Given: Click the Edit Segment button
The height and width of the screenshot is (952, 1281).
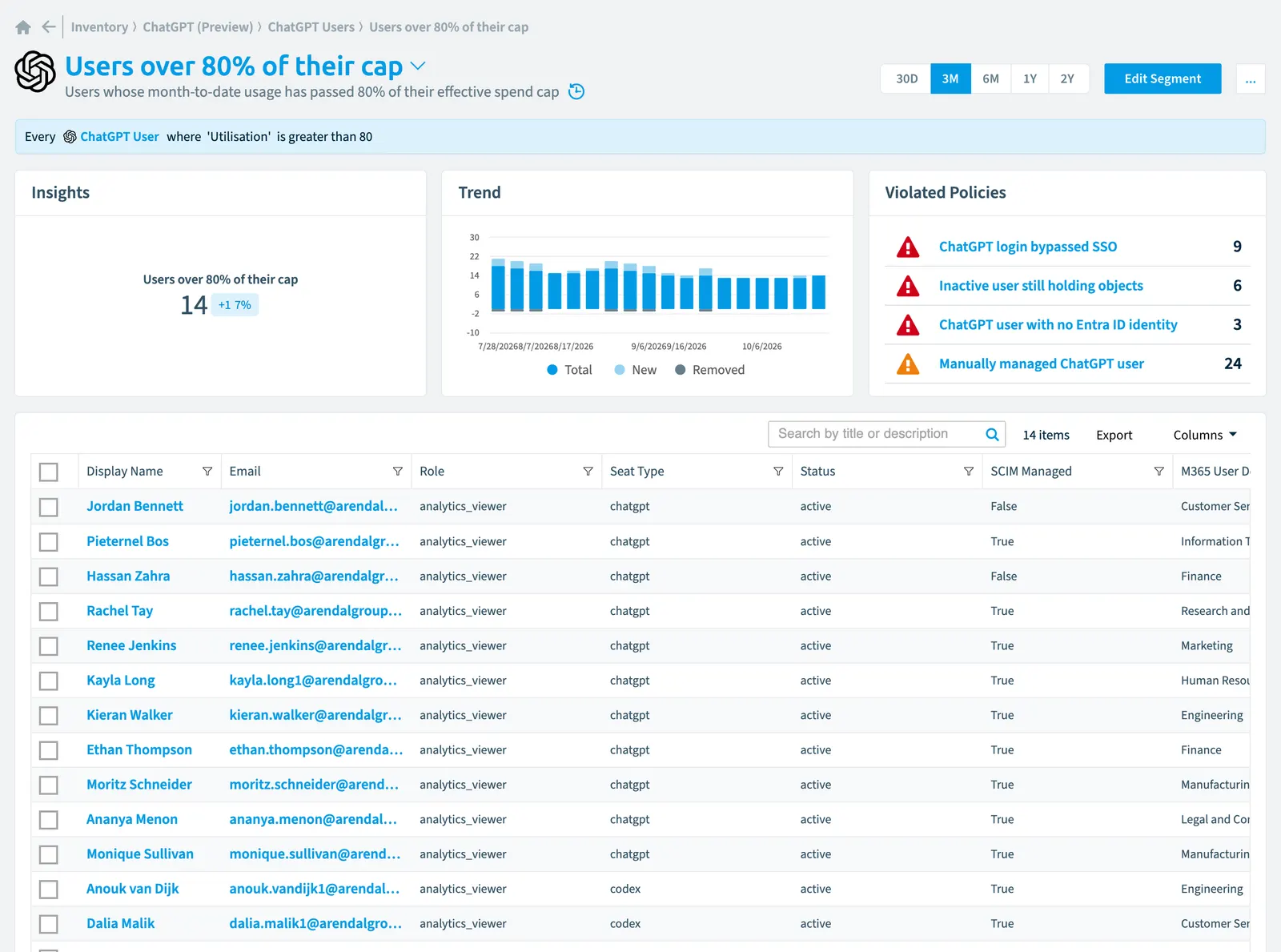Looking at the screenshot, I should coord(1163,78).
